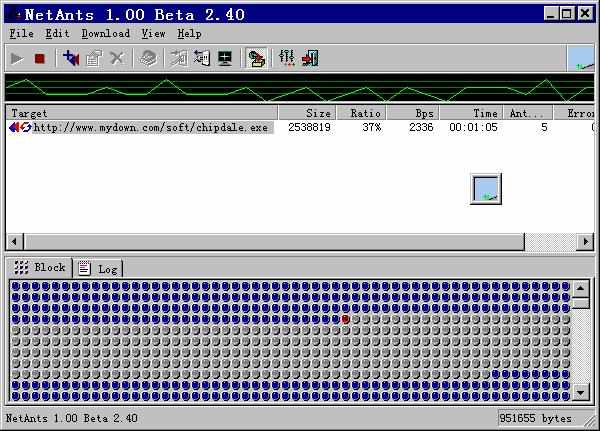Viewport: 600px width, 431px height.
Task: Click the Error column header
Action: 574,113
